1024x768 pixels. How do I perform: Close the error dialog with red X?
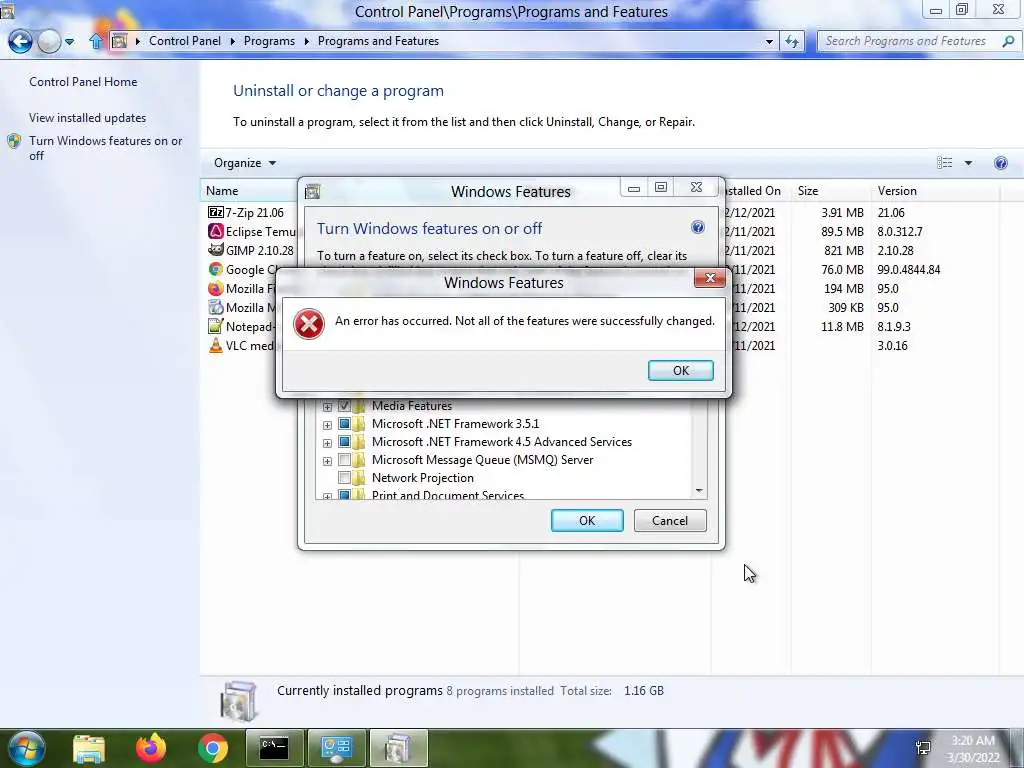(709, 278)
